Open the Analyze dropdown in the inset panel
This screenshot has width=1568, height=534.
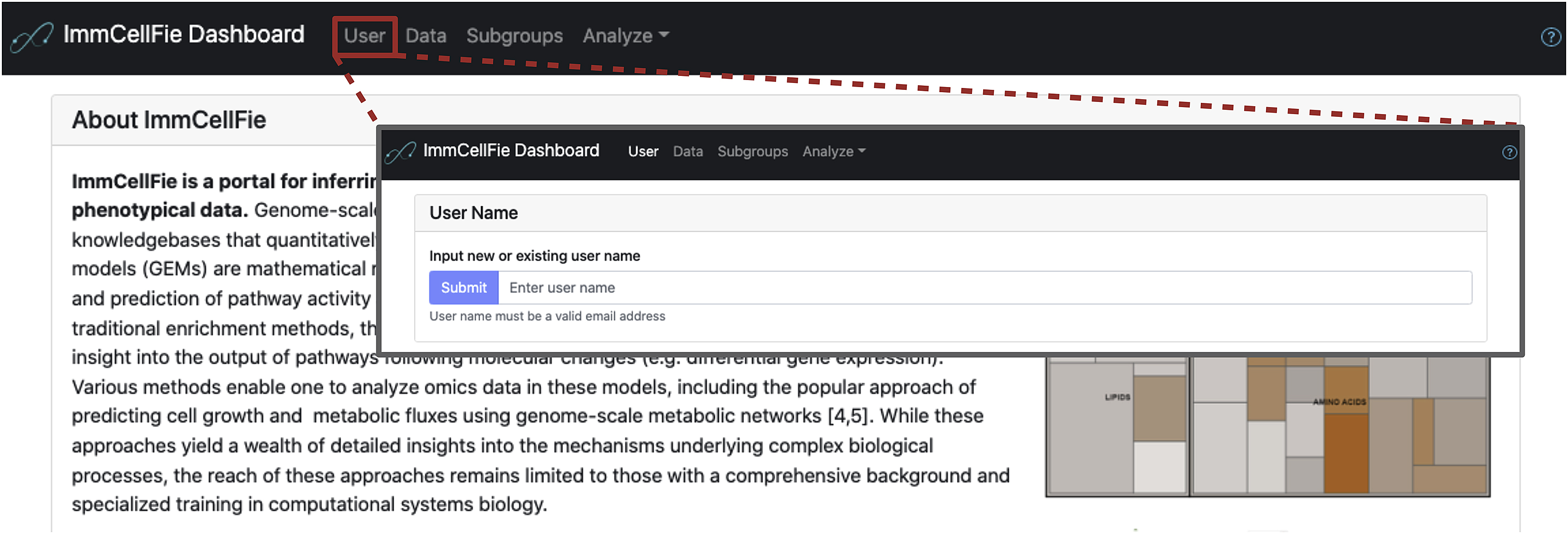pos(833,152)
